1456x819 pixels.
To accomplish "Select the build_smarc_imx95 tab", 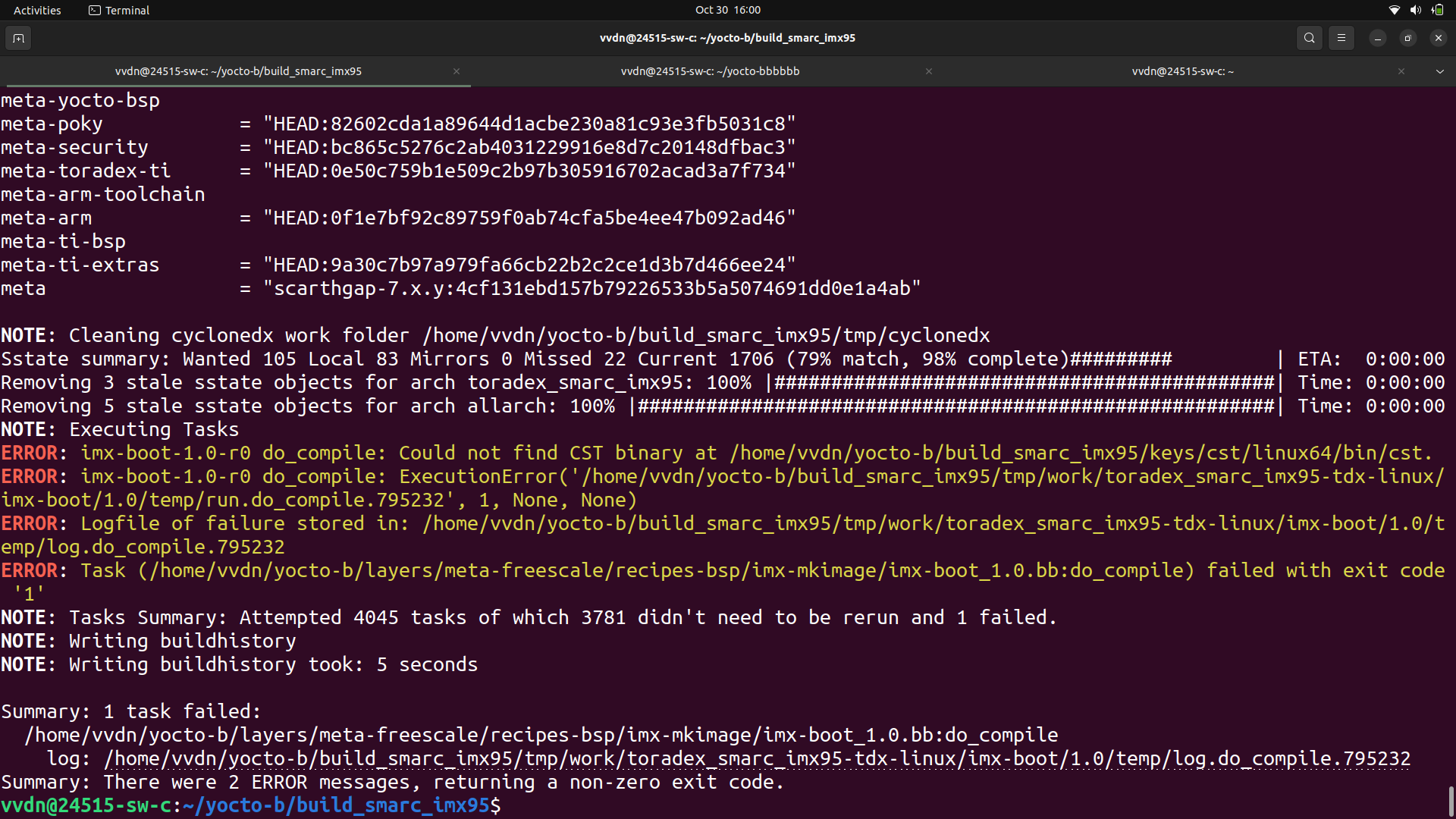I will coord(238,71).
